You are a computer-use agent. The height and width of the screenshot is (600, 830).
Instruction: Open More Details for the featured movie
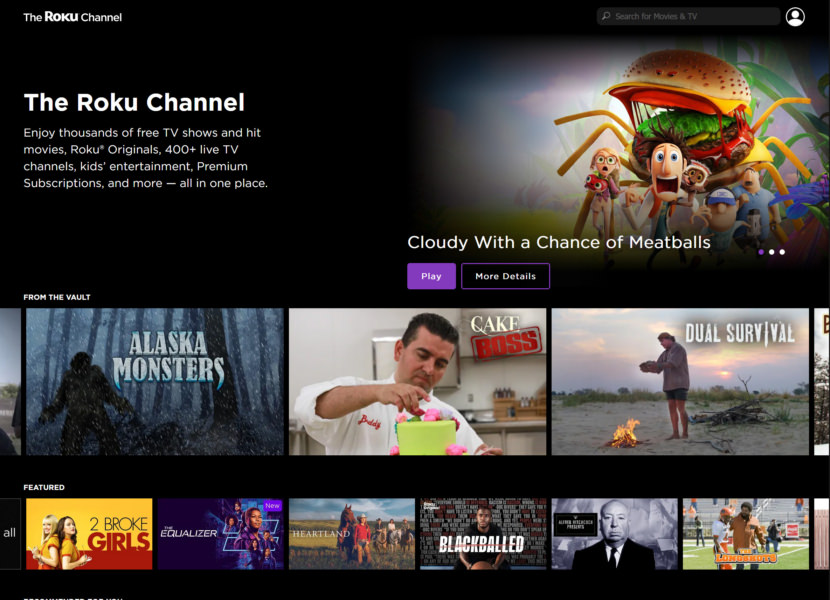point(505,275)
